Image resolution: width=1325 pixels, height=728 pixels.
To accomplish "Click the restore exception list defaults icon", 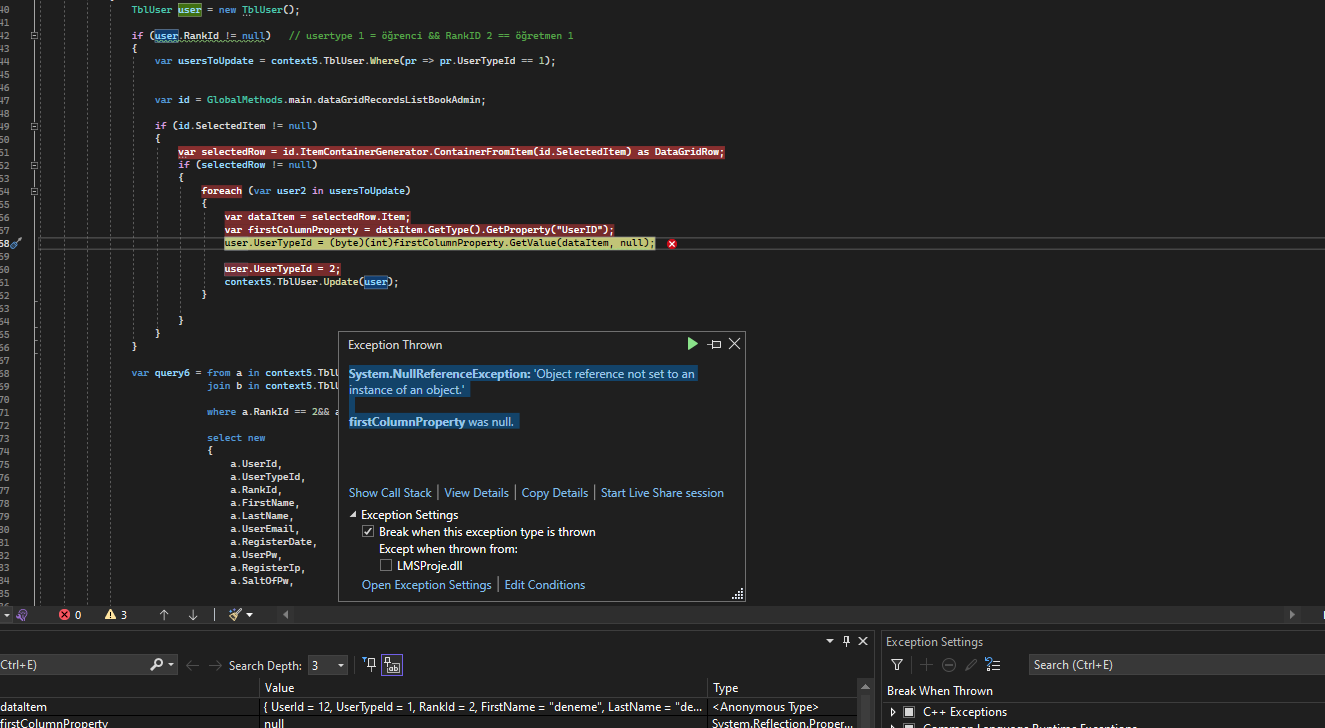I will (992, 665).
